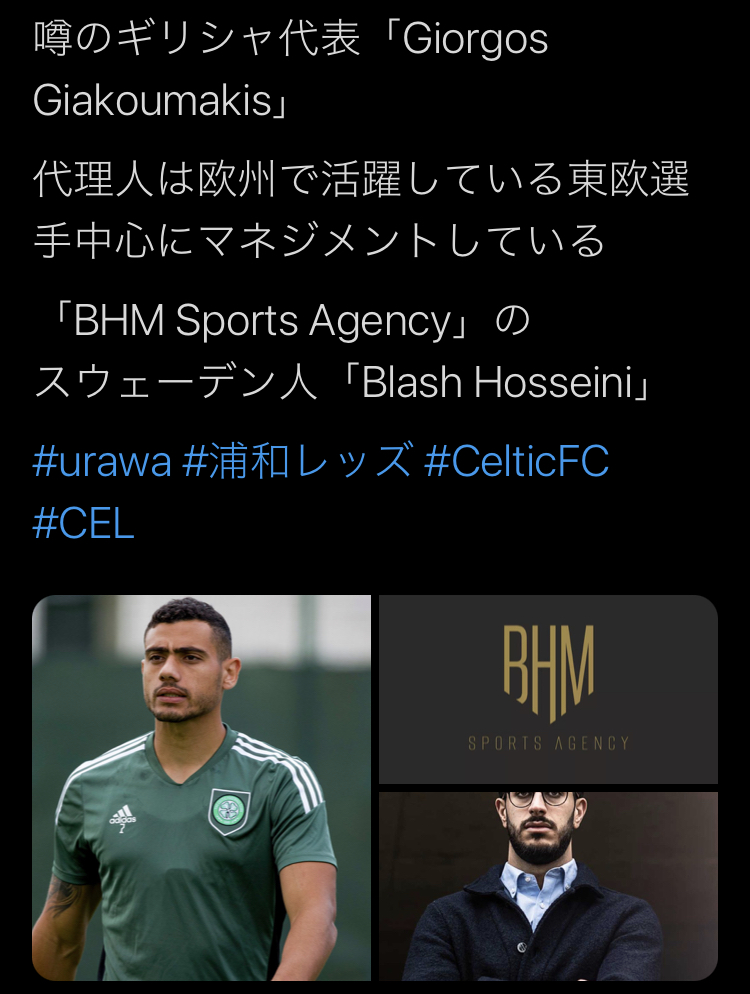750x994 pixels.
Task: Click the name 'Giakoumakis' in the tweet
Action: coord(152,101)
